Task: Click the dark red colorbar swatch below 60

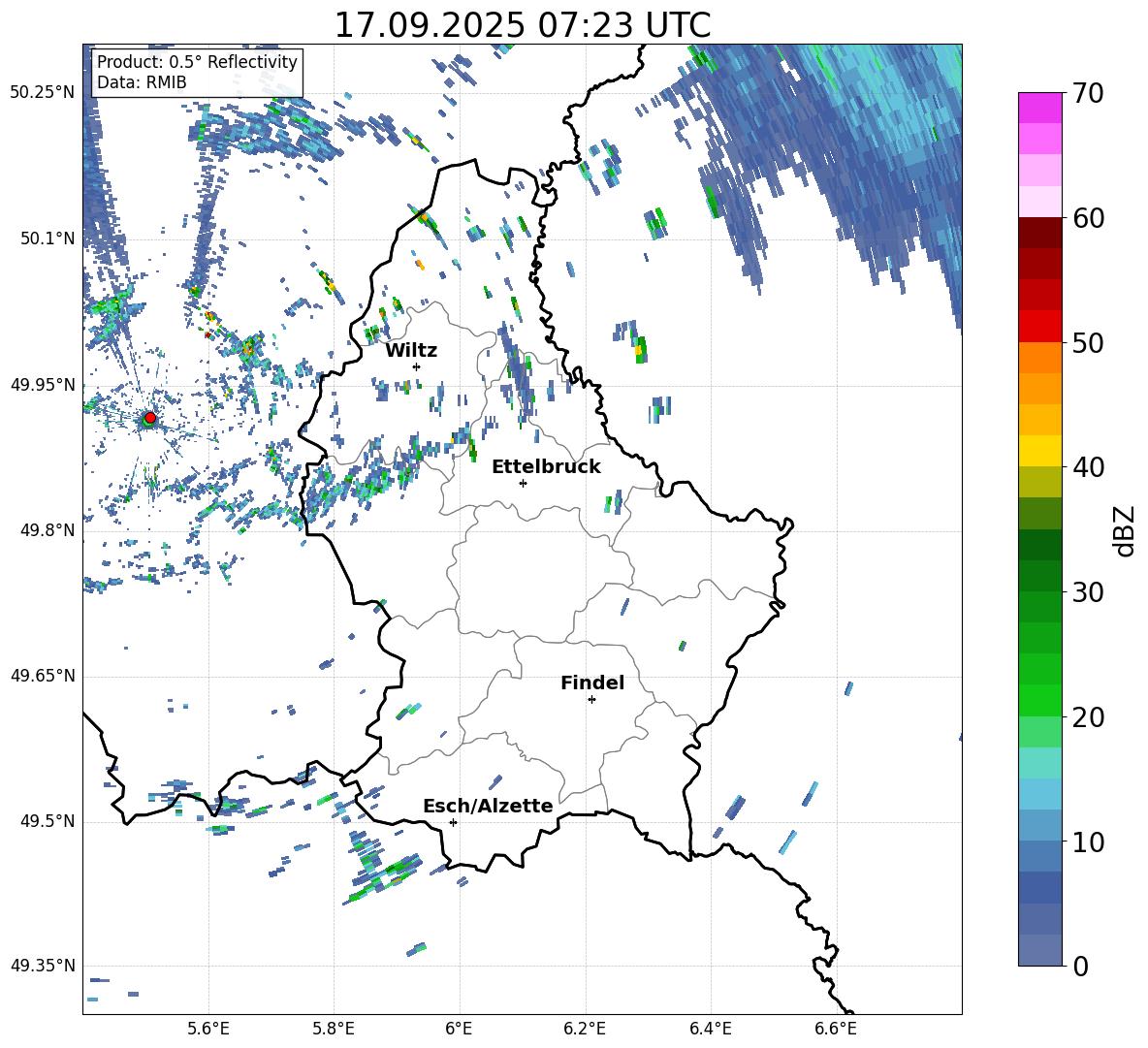Action: tap(1039, 233)
